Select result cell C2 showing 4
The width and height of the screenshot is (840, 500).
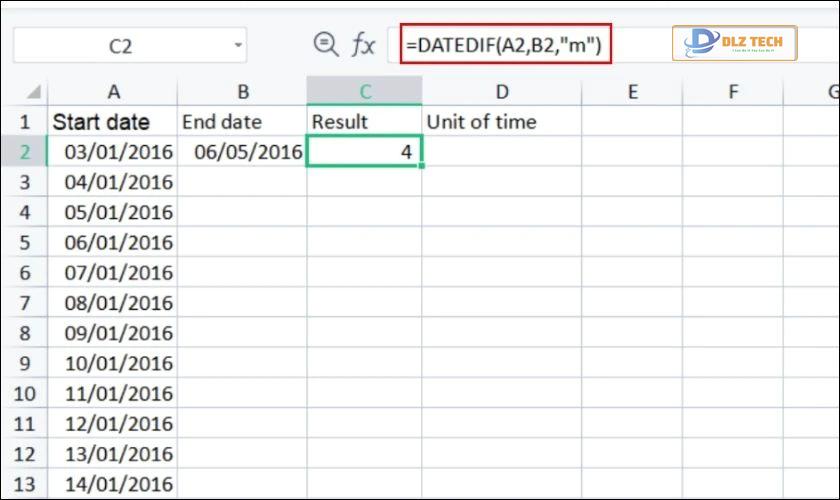point(364,152)
